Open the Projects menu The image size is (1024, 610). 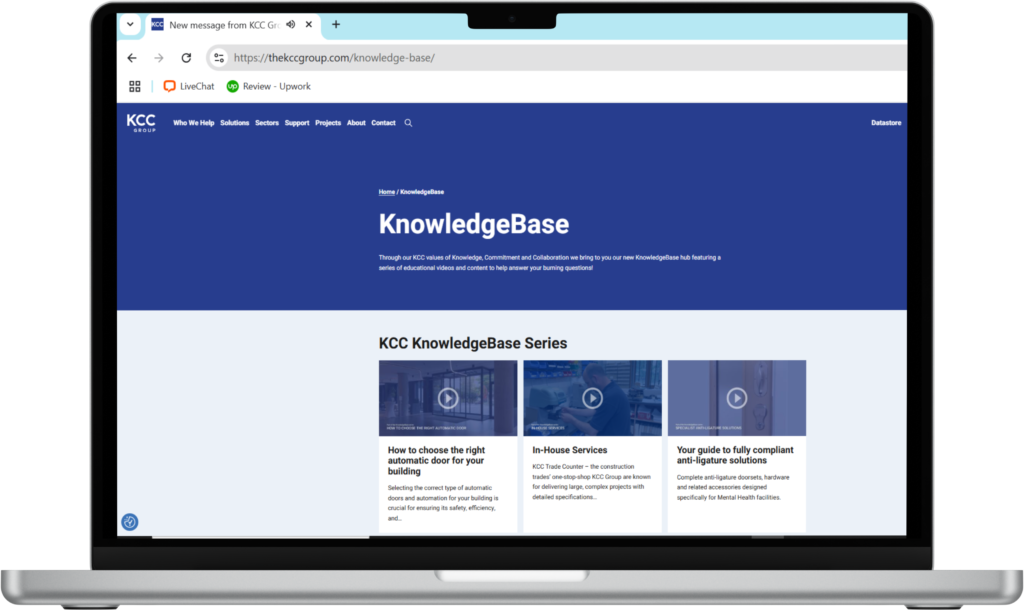coord(328,123)
